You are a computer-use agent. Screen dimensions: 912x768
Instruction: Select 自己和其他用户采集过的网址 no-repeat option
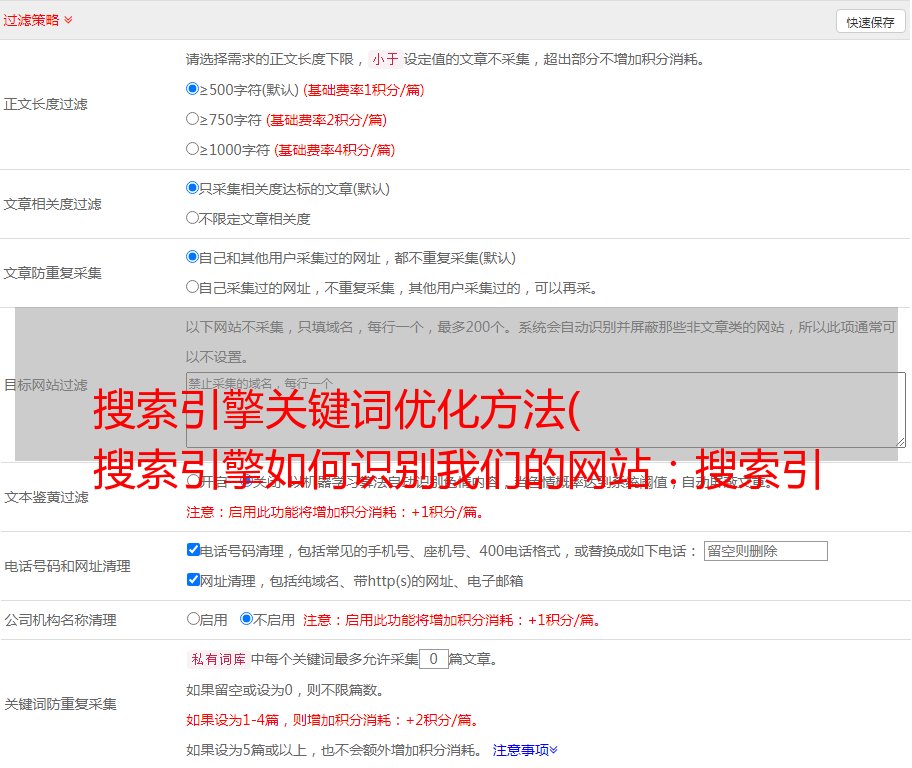tap(193, 257)
